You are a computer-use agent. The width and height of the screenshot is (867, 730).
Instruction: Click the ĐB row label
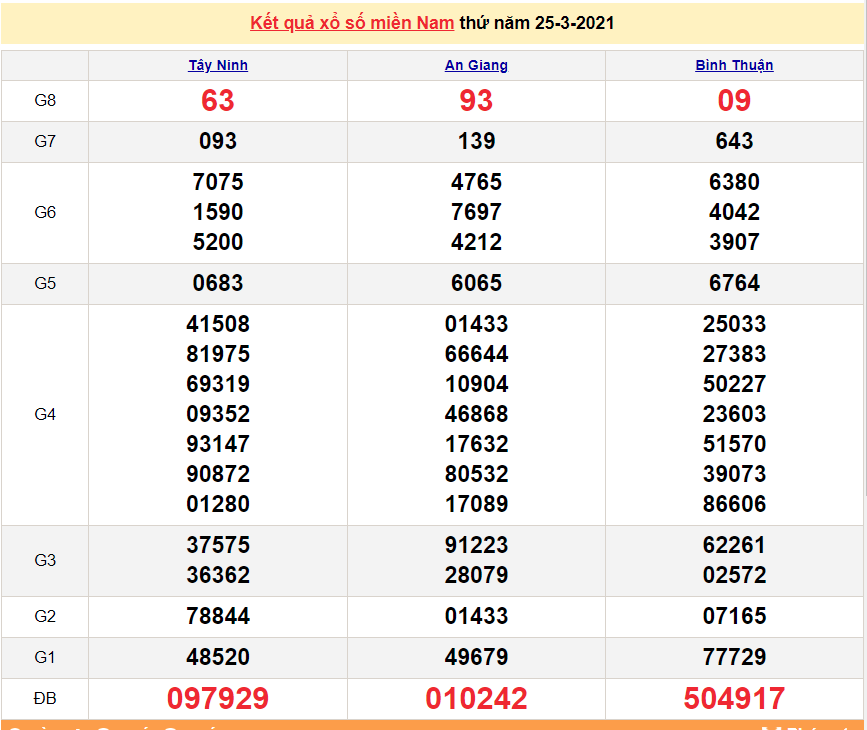click(x=45, y=698)
